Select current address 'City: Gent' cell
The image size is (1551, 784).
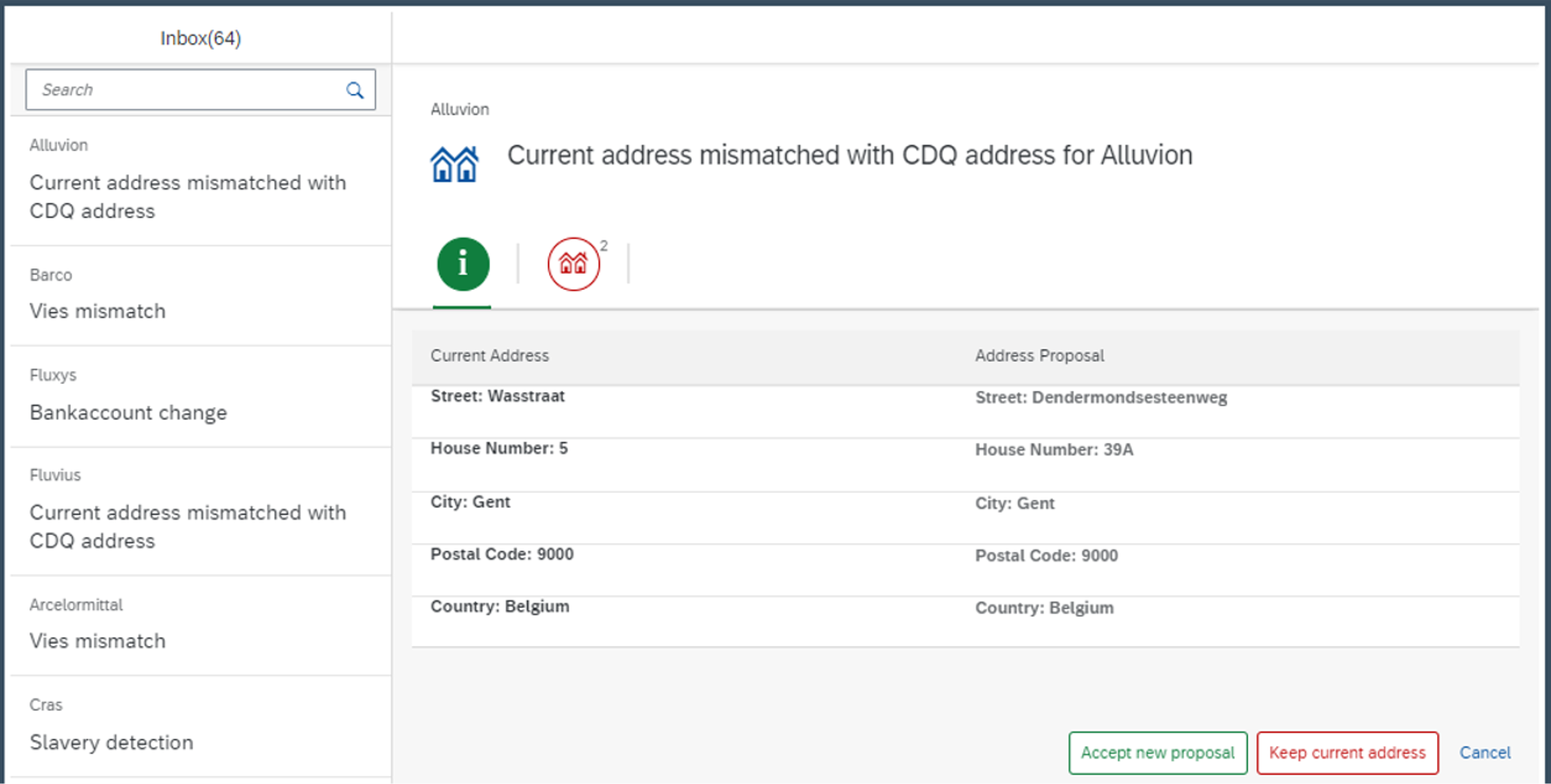coord(471,502)
